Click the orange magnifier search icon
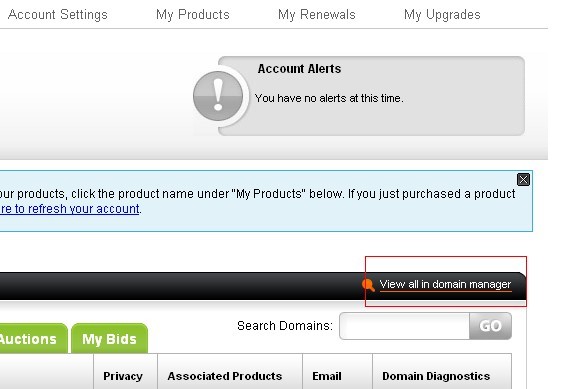Screen dimensions: 572x389 point(368,285)
